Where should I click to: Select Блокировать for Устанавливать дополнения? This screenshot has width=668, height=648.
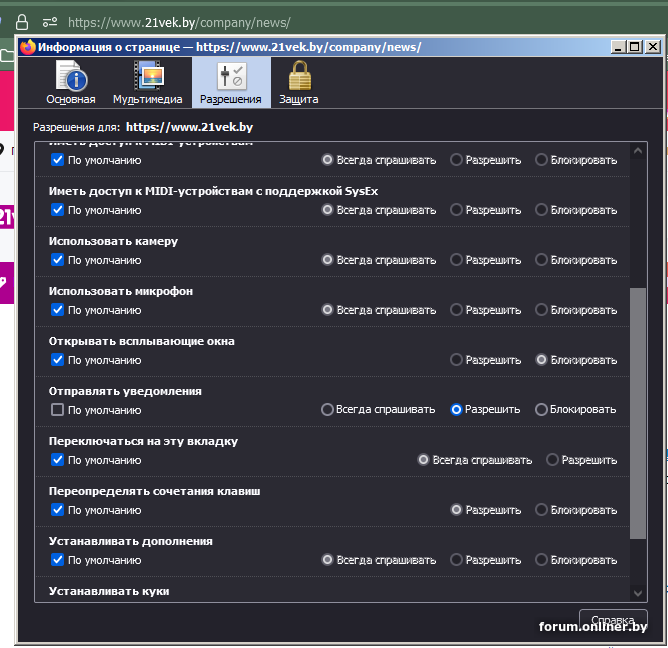[x=541, y=559]
